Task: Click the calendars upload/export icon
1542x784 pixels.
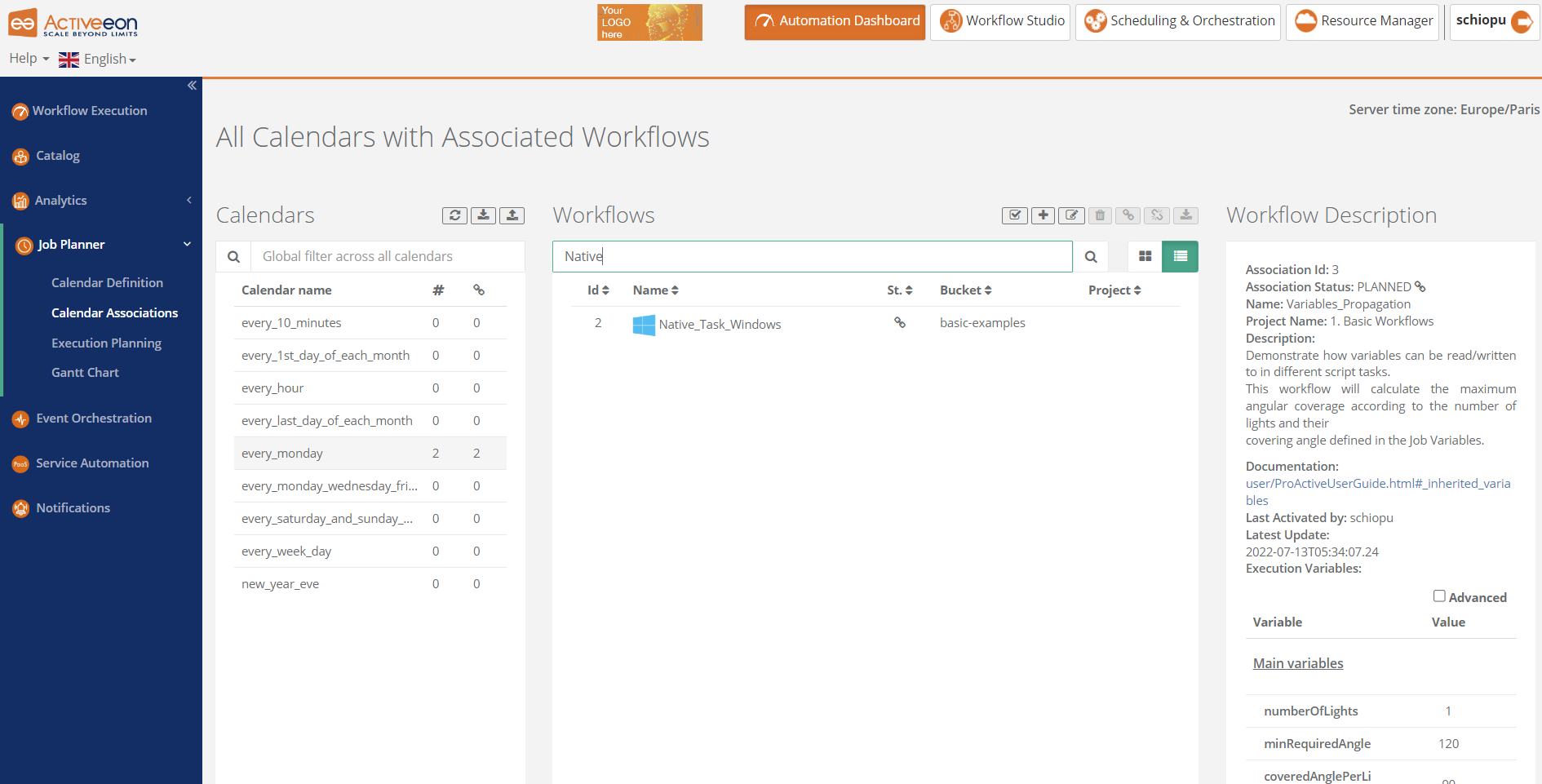Action: [512, 215]
